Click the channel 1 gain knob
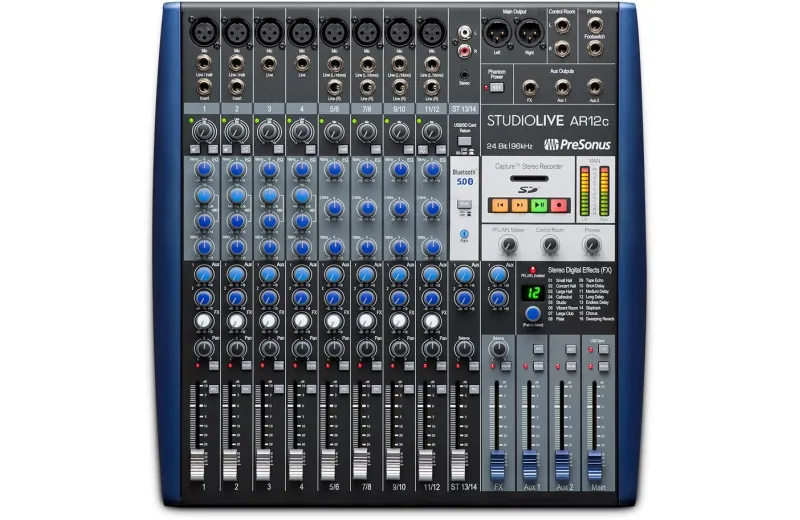 (x=204, y=132)
